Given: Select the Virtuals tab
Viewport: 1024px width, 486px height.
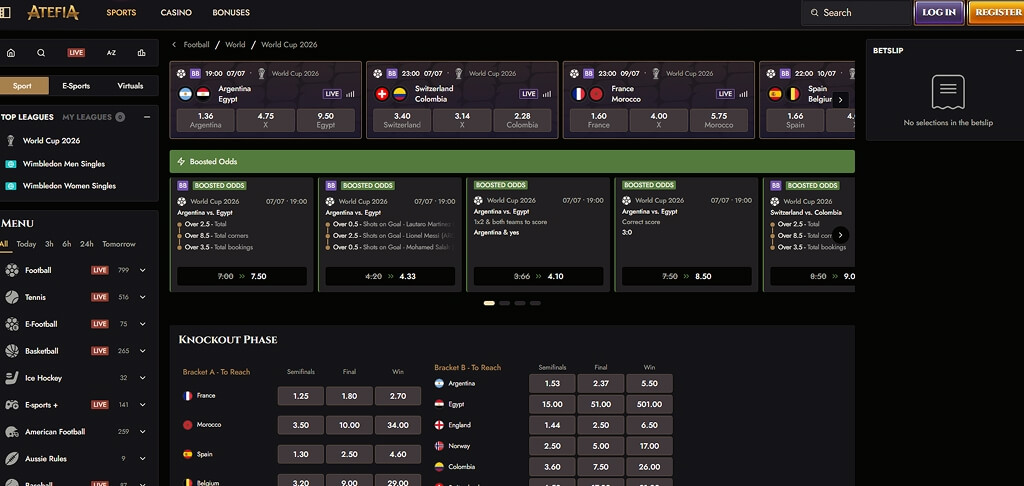Looking at the screenshot, I should 131,86.
